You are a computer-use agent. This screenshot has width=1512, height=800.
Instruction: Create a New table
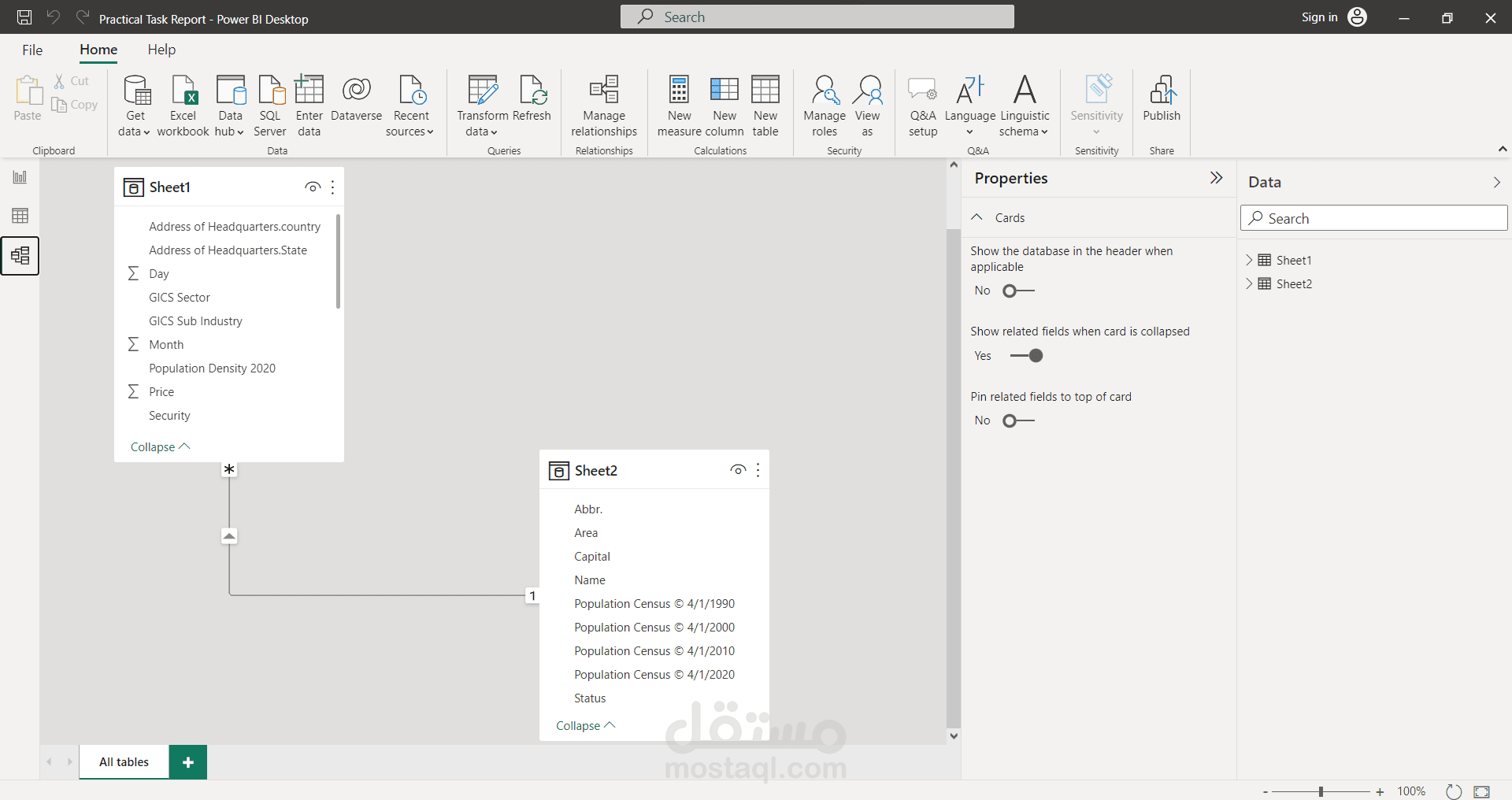[765, 106]
